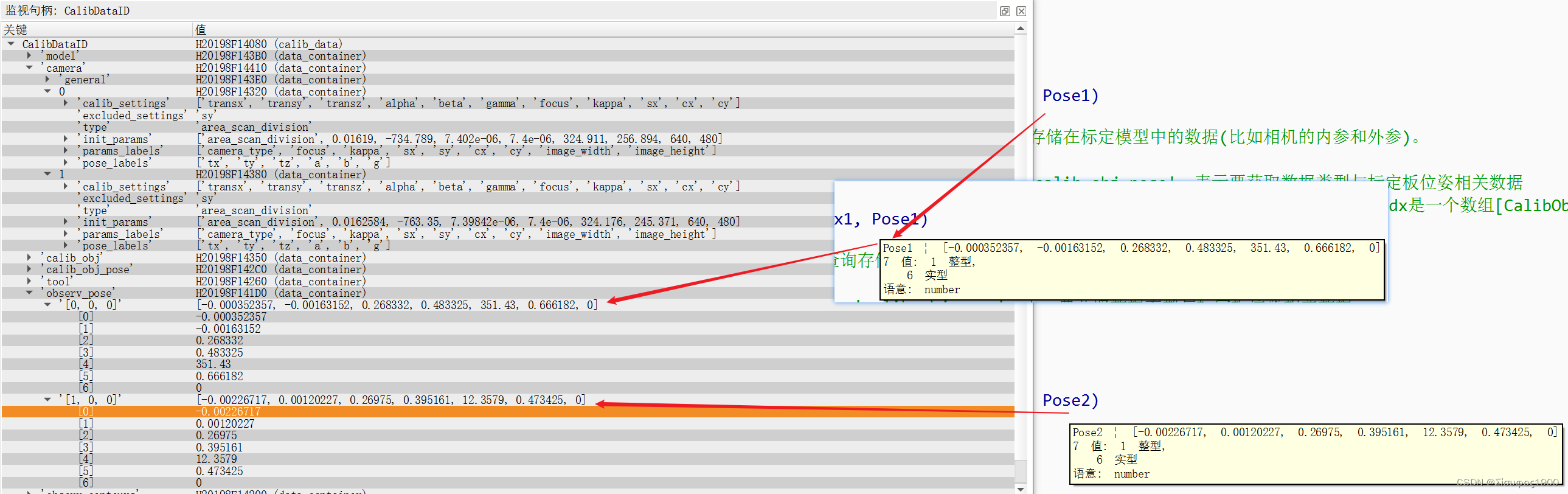Collapse the 'observ_pose' node
The height and width of the screenshot is (494, 1568).
[29, 293]
